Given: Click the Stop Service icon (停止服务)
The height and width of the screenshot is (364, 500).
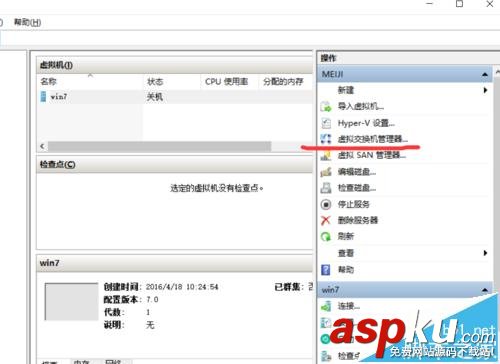Looking at the screenshot, I should click(326, 204).
